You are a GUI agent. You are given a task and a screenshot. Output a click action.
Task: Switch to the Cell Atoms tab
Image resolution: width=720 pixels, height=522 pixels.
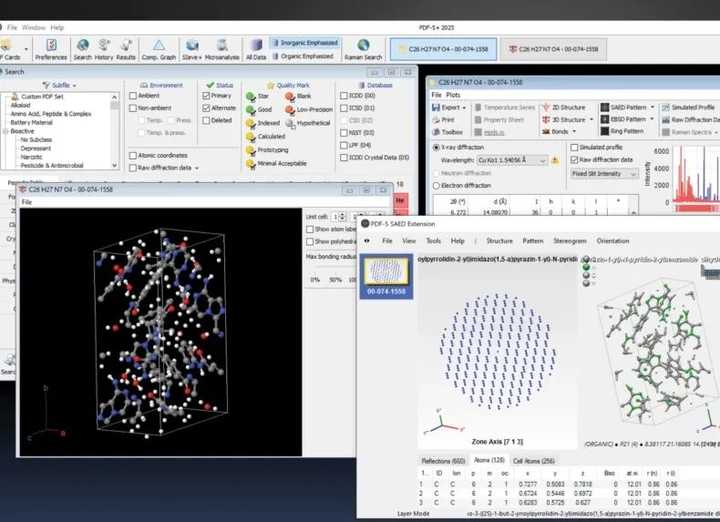[533, 460]
